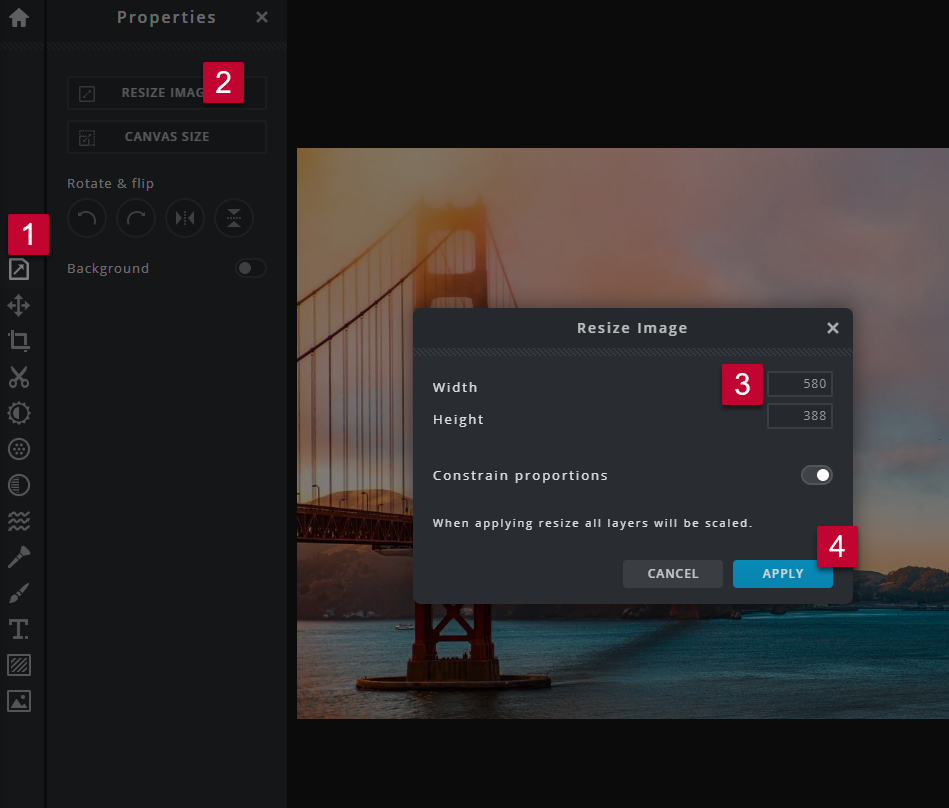The height and width of the screenshot is (808, 949).
Task: Select the Text tool
Action: pyautogui.click(x=19, y=629)
